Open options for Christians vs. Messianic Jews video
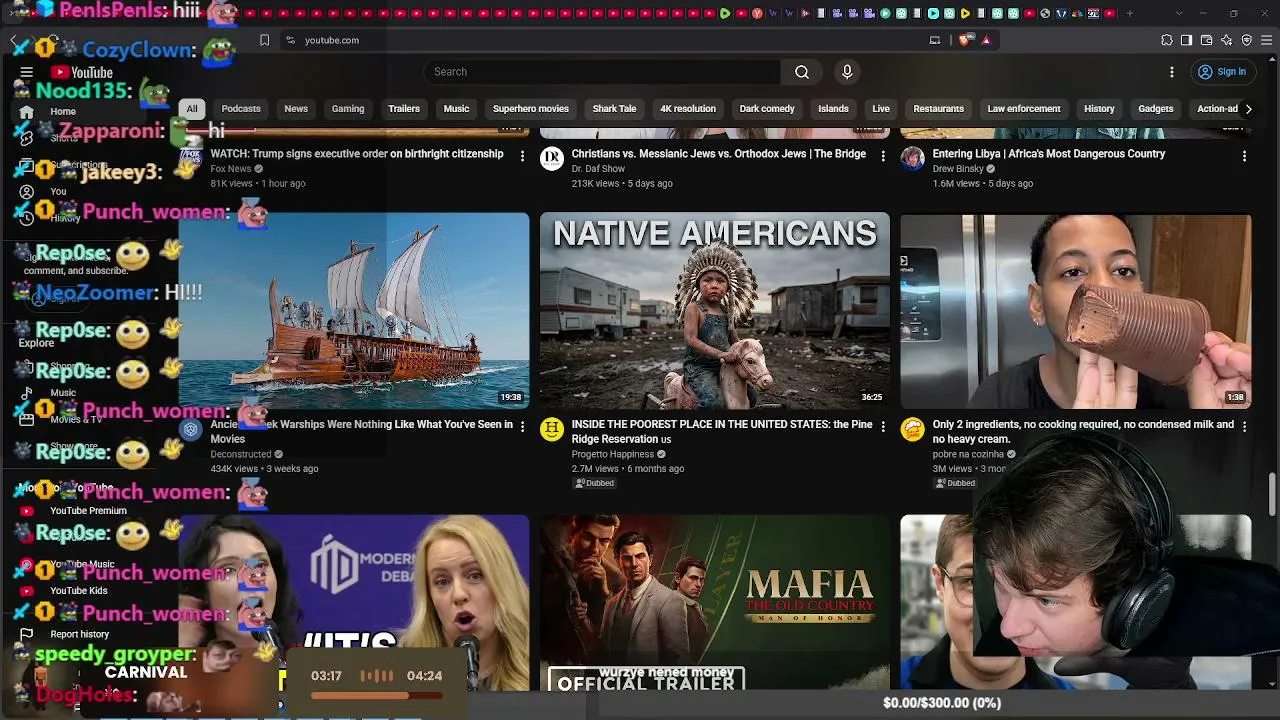The width and height of the screenshot is (1280, 720). [x=883, y=156]
